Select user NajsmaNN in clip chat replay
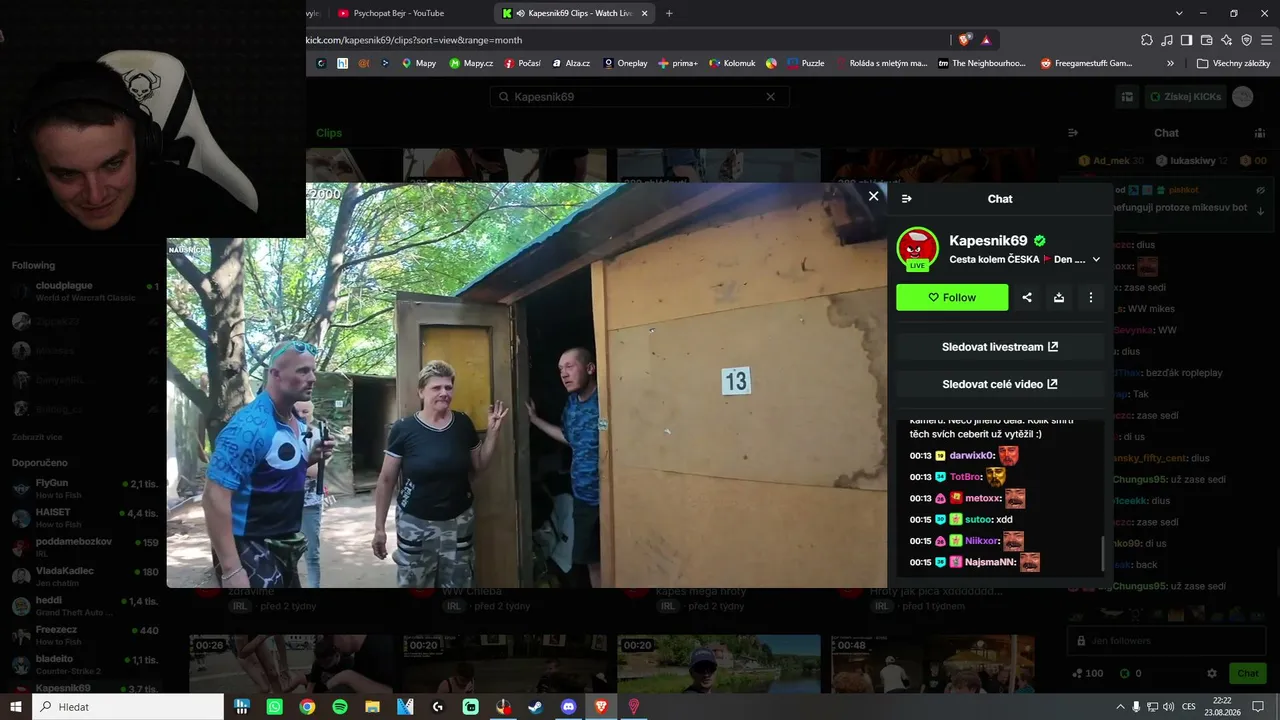1280x720 pixels. pyautogui.click(x=990, y=562)
